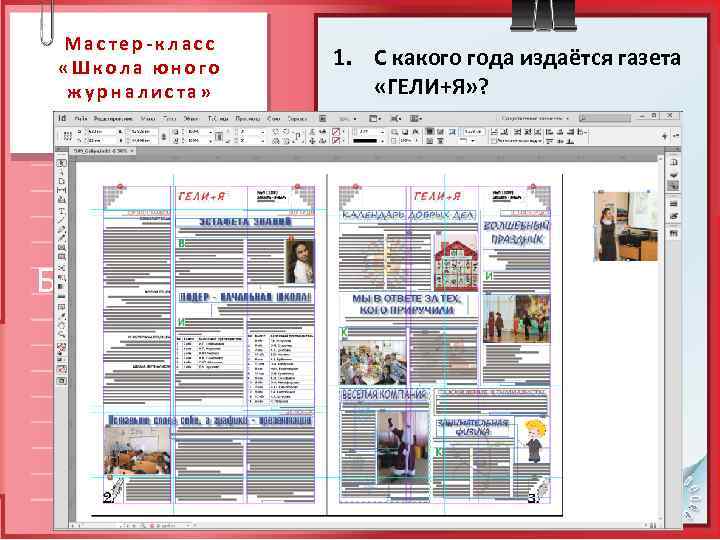Select the Hand tool
This screenshot has width=720, height=540.
[x=61, y=326]
